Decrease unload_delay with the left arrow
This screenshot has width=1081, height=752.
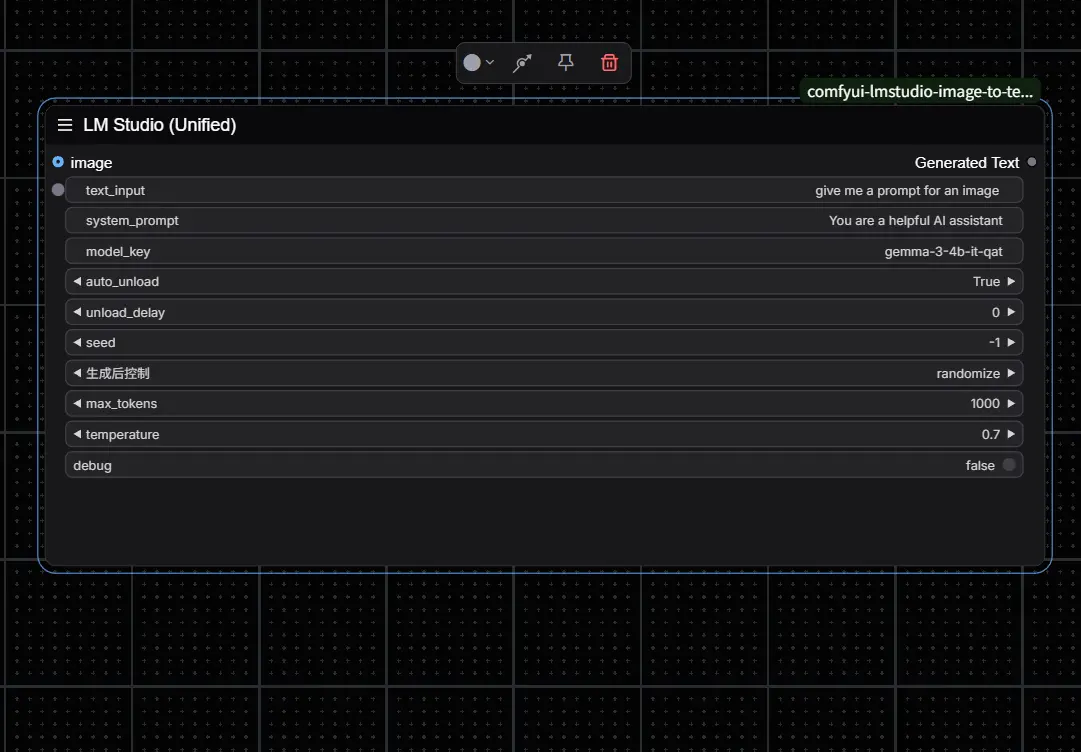77,312
